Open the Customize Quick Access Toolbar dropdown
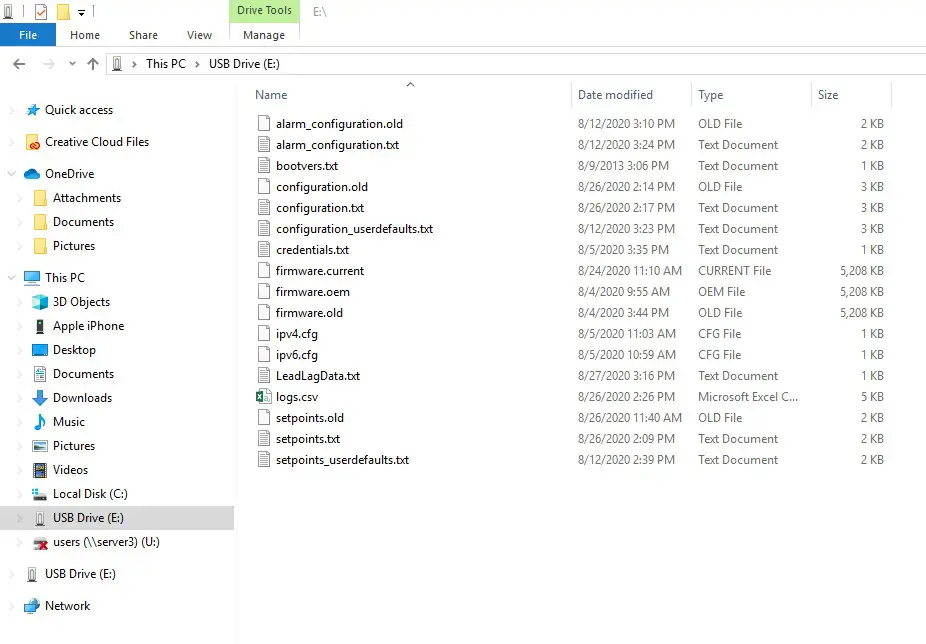The image size is (926, 644). click(80, 11)
